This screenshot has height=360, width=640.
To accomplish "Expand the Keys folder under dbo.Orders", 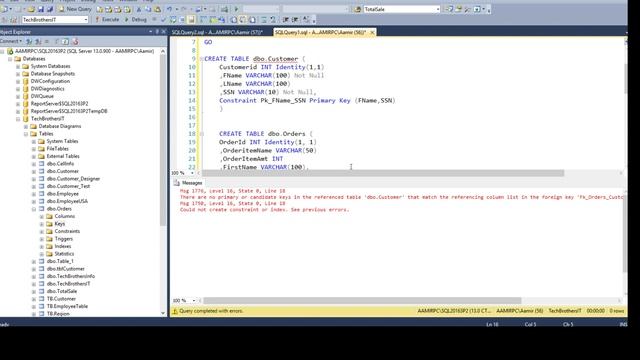I will coord(42,224).
